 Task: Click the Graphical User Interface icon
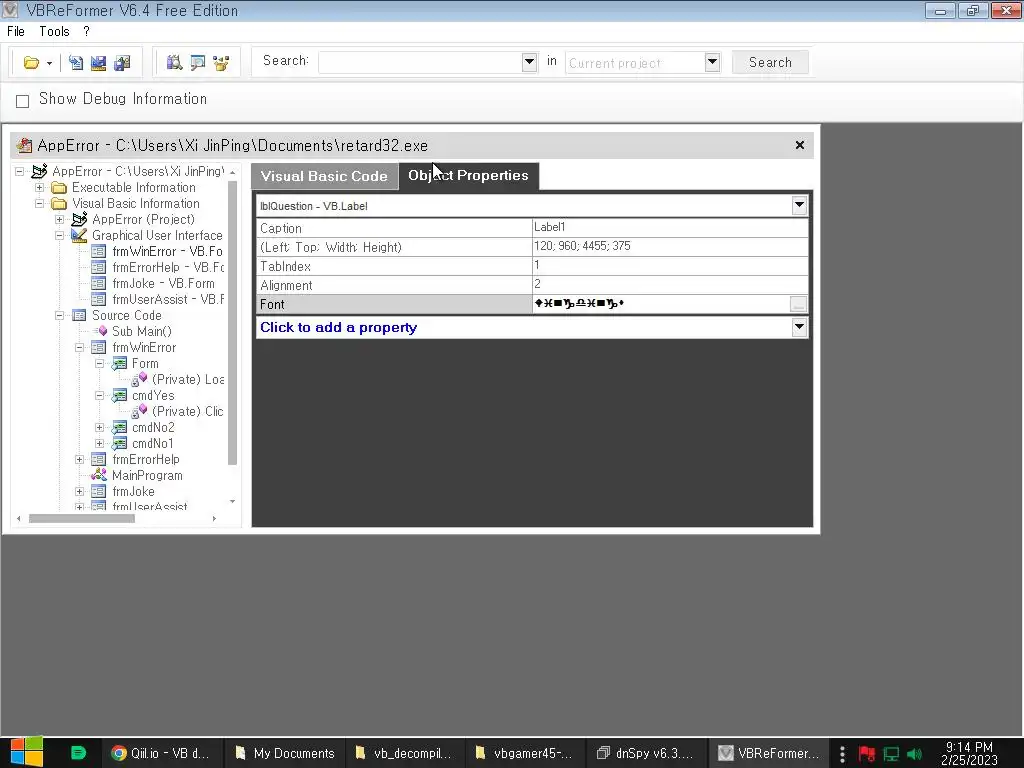(x=79, y=235)
